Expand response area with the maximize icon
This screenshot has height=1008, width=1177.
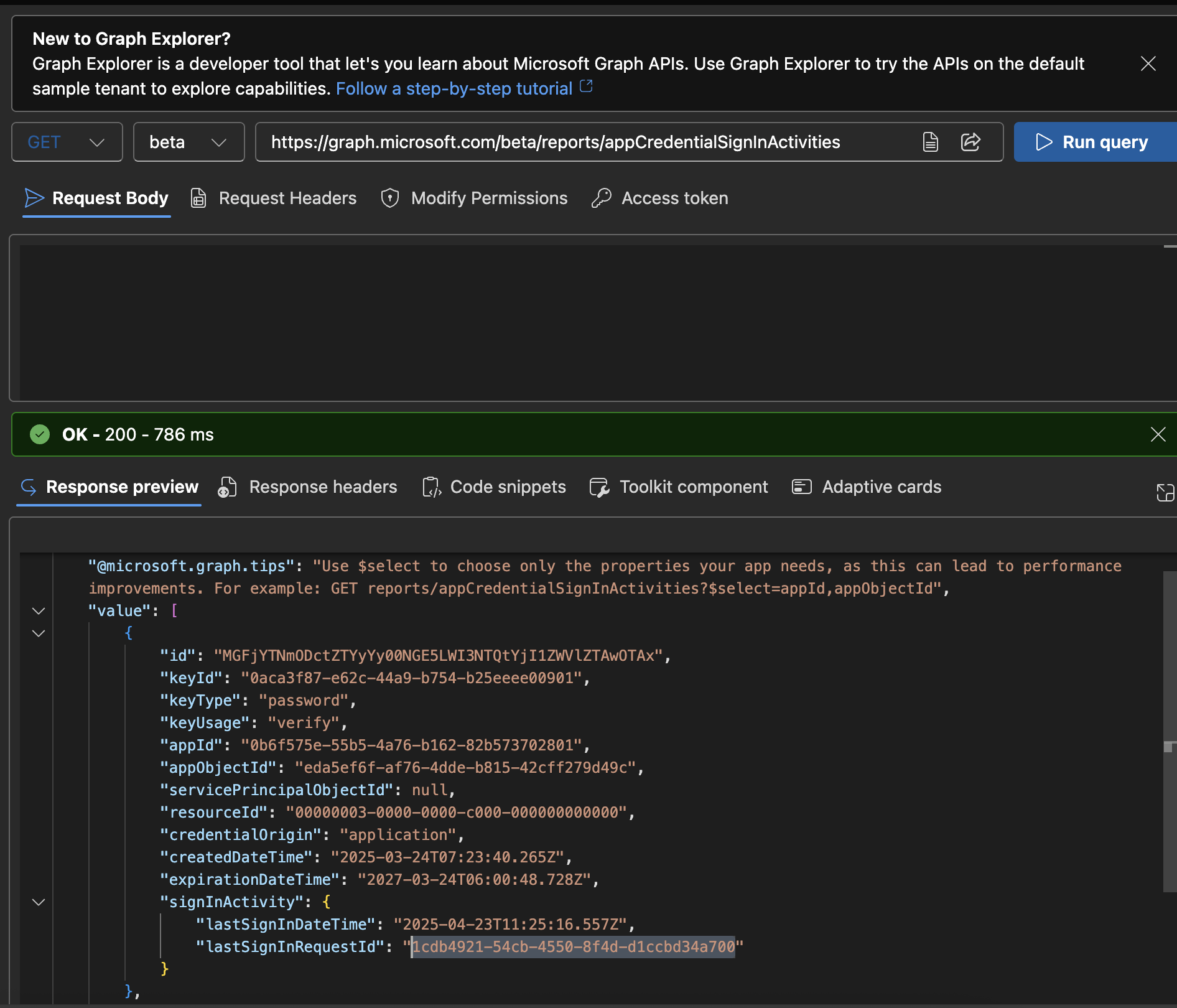1166,492
